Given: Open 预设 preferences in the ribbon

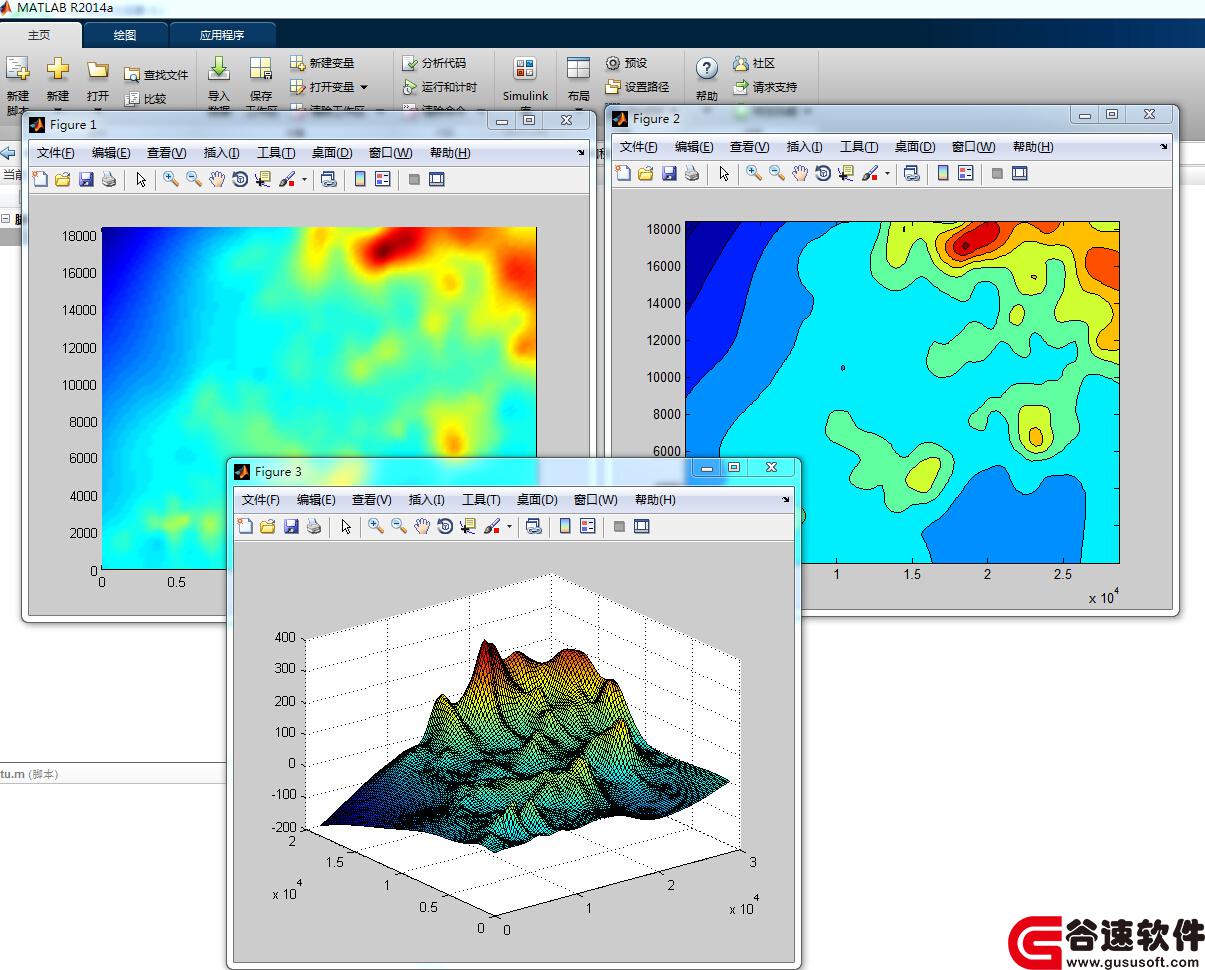Looking at the screenshot, I should coord(626,63).
